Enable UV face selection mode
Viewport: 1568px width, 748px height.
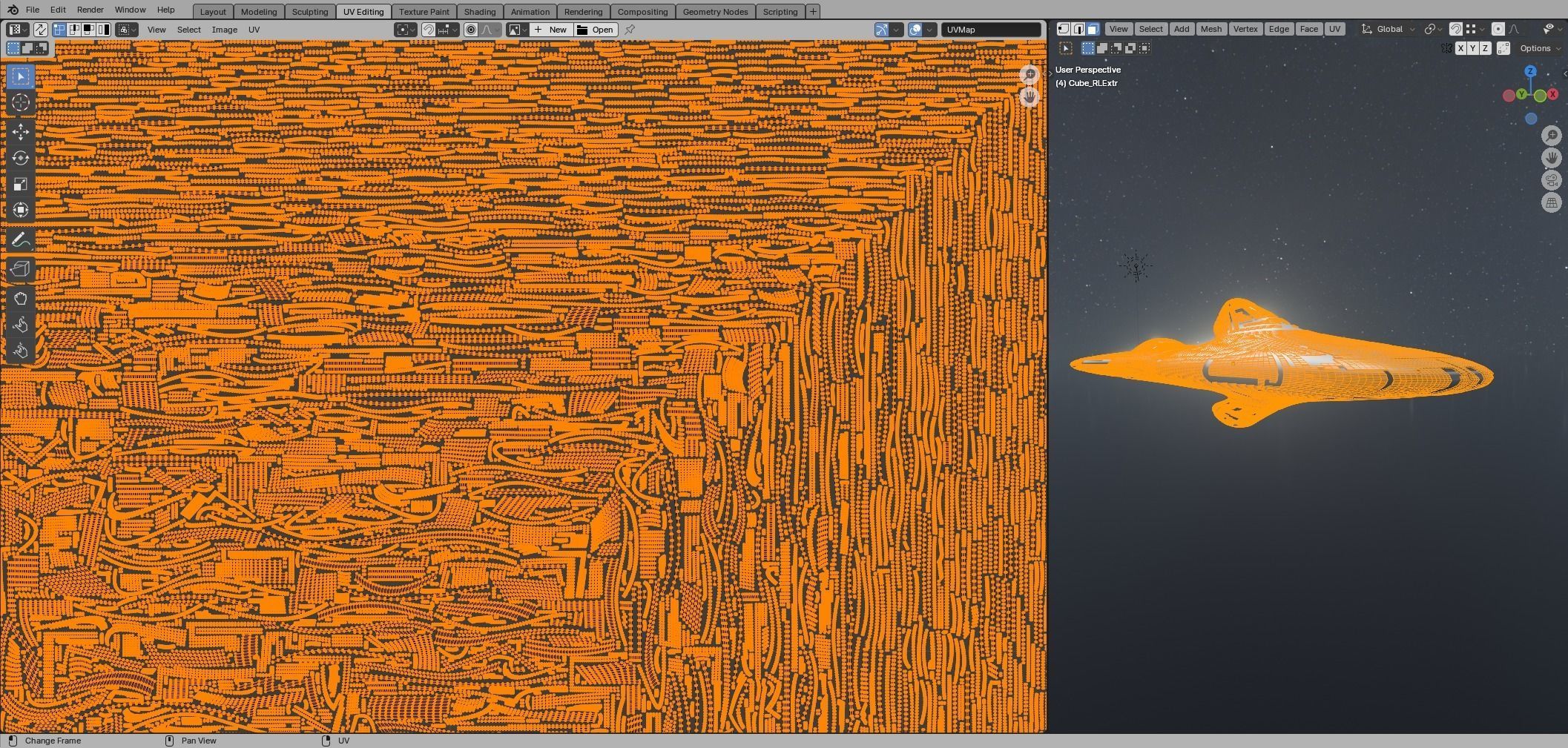(x=89, y=30)
